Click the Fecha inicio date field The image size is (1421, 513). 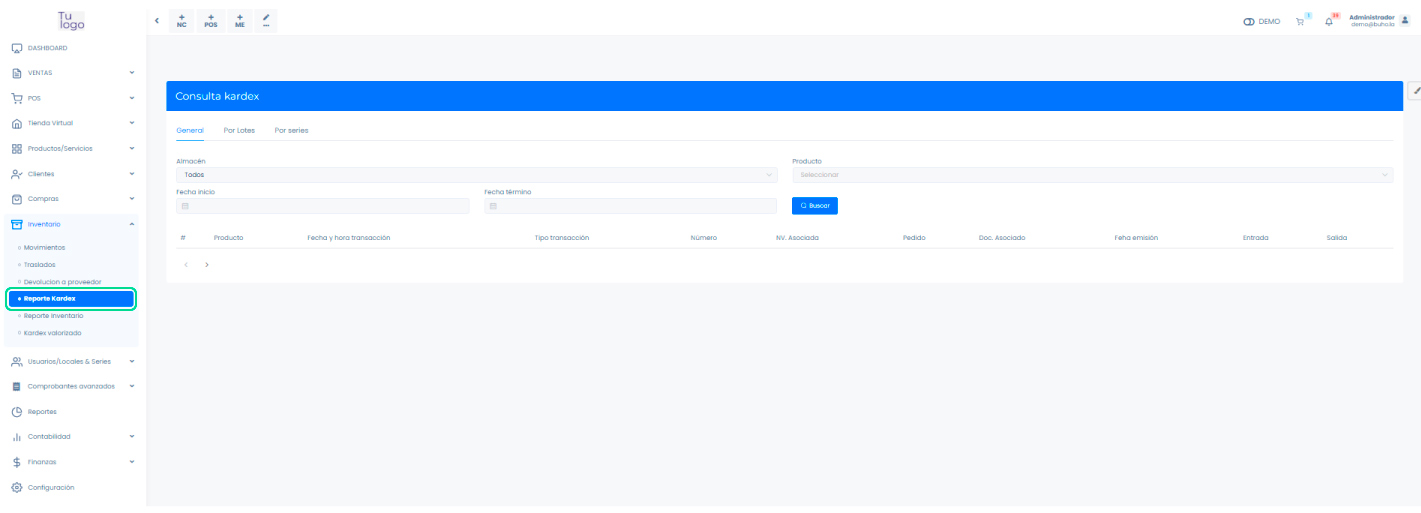(322, 206)
